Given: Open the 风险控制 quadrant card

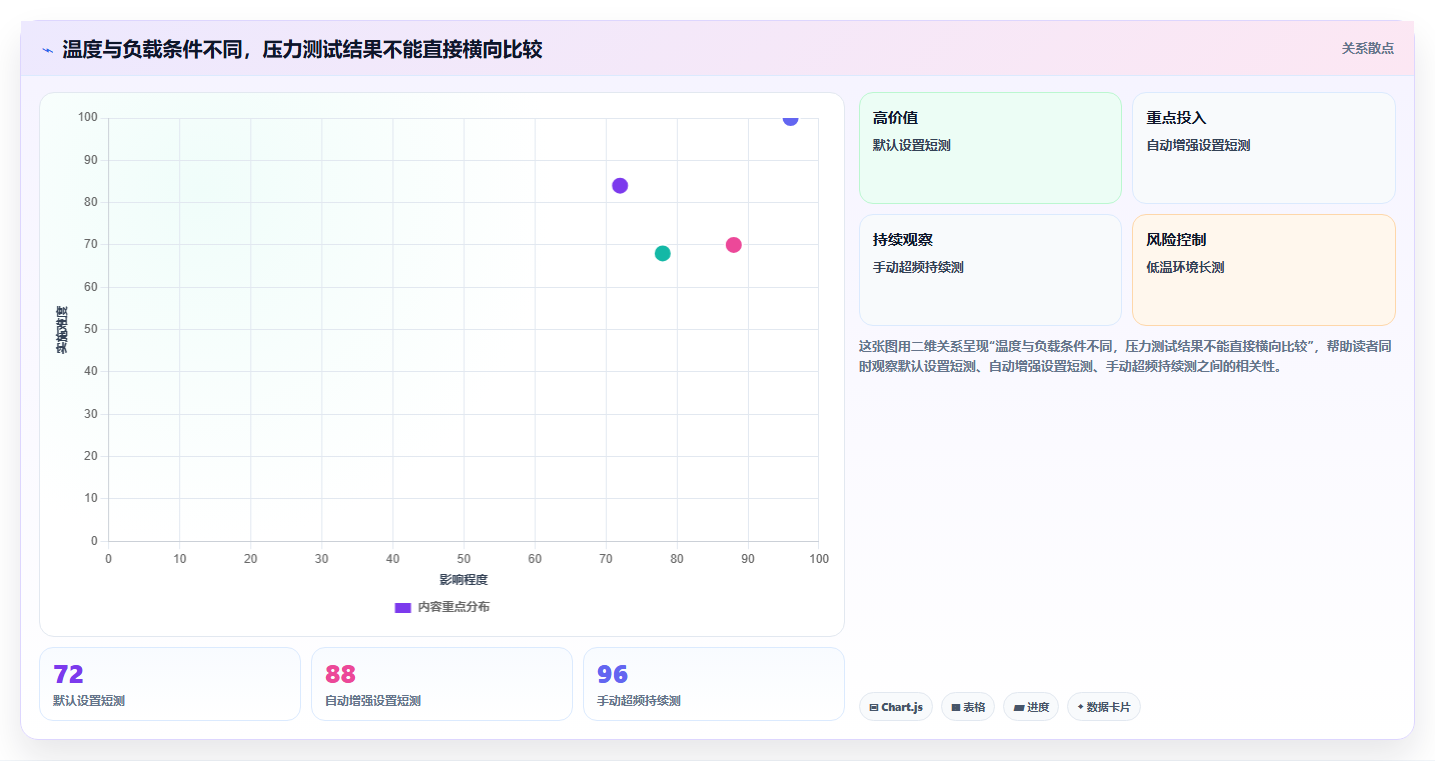Looking at the screenshot, I should tap(1263, 270).
